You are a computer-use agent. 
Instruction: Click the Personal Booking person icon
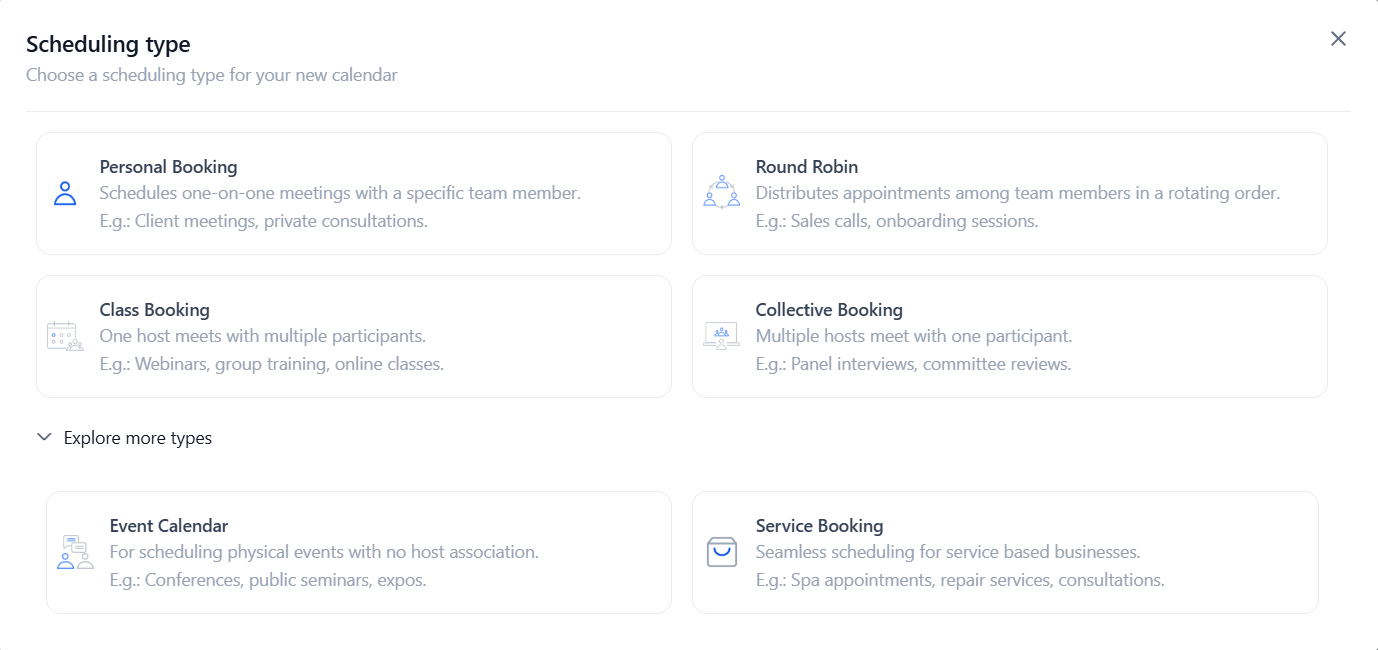point(65,193)
